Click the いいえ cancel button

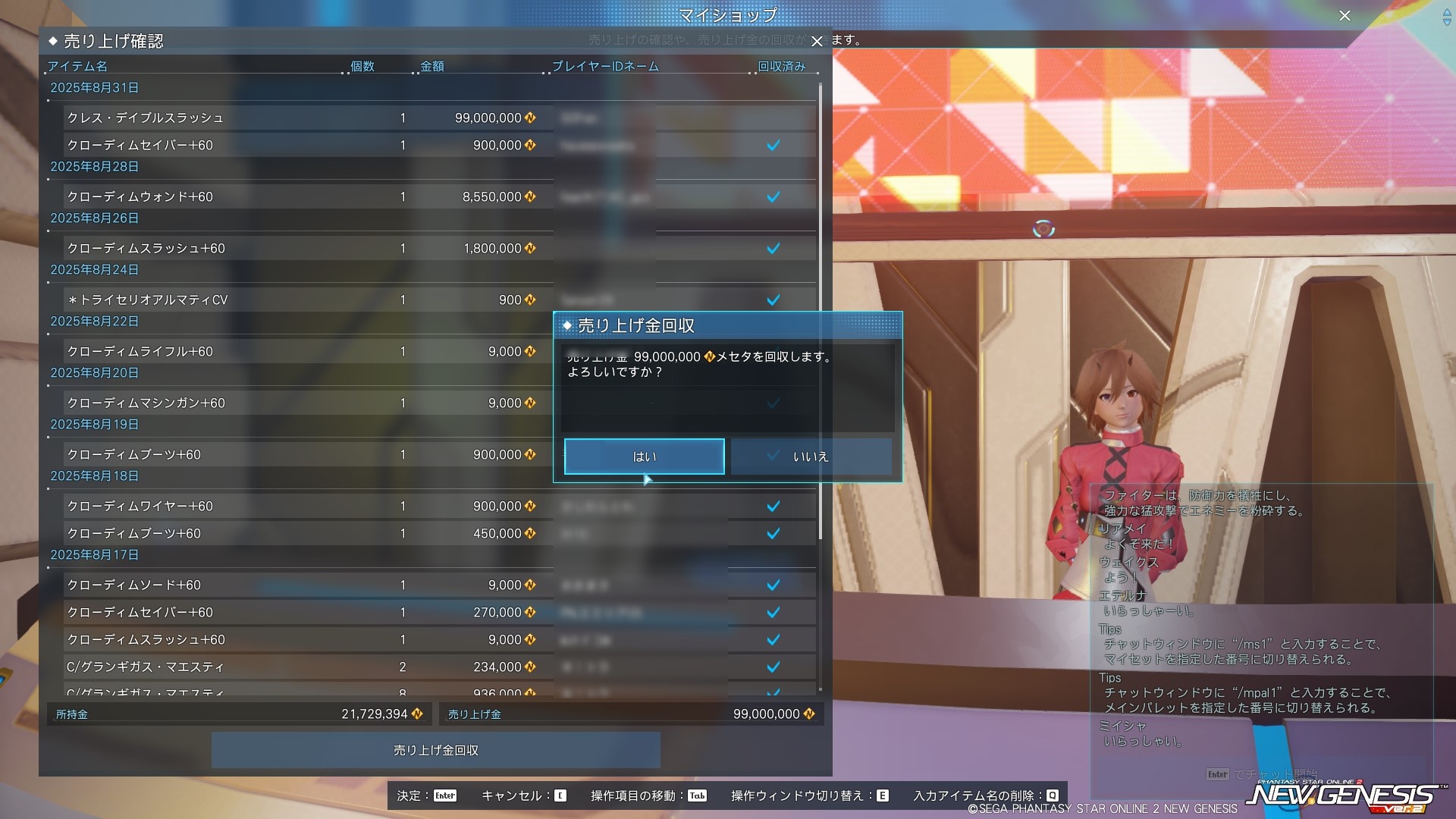click(811, 457)
